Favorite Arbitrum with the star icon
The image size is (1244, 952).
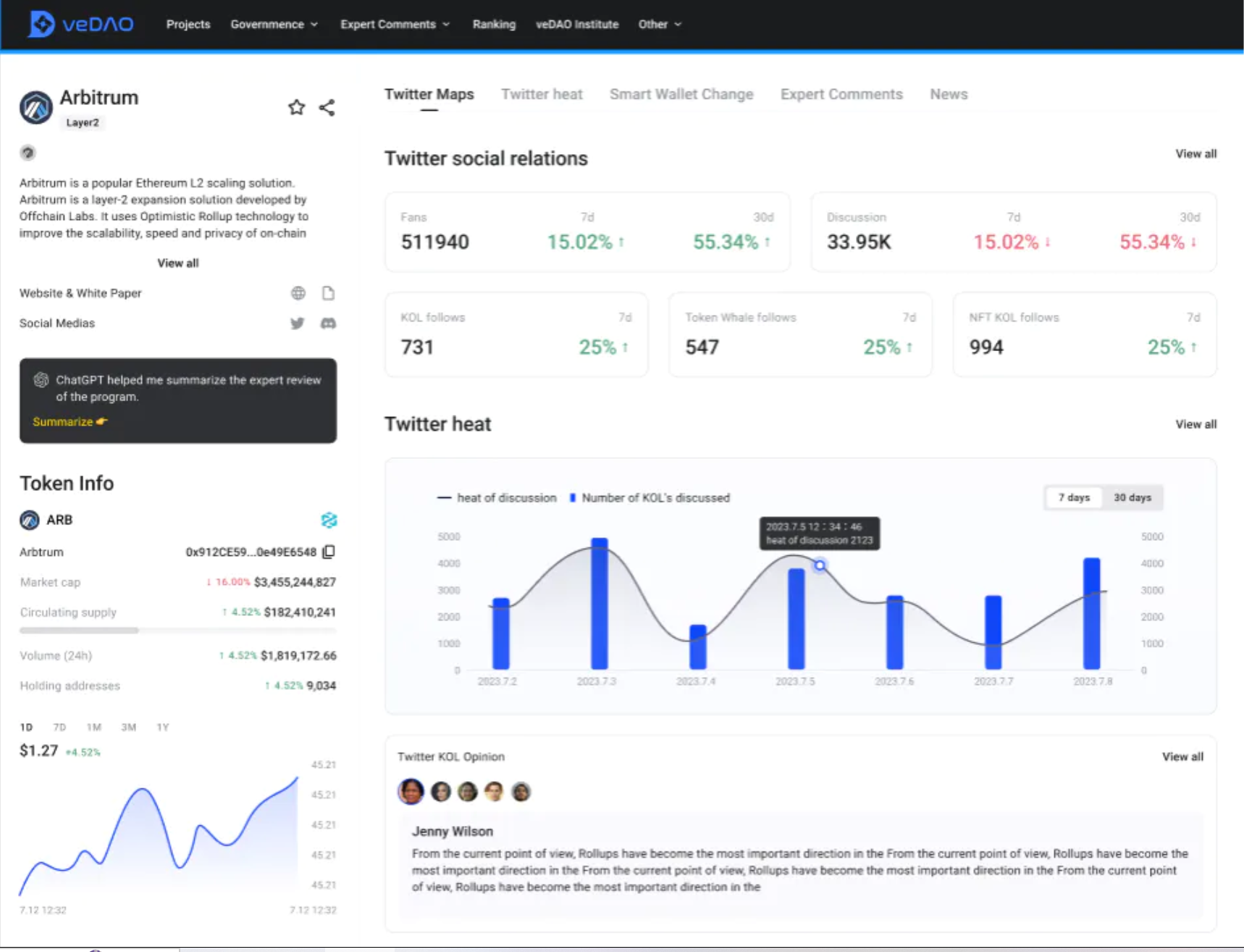click(x=296, y=108)
